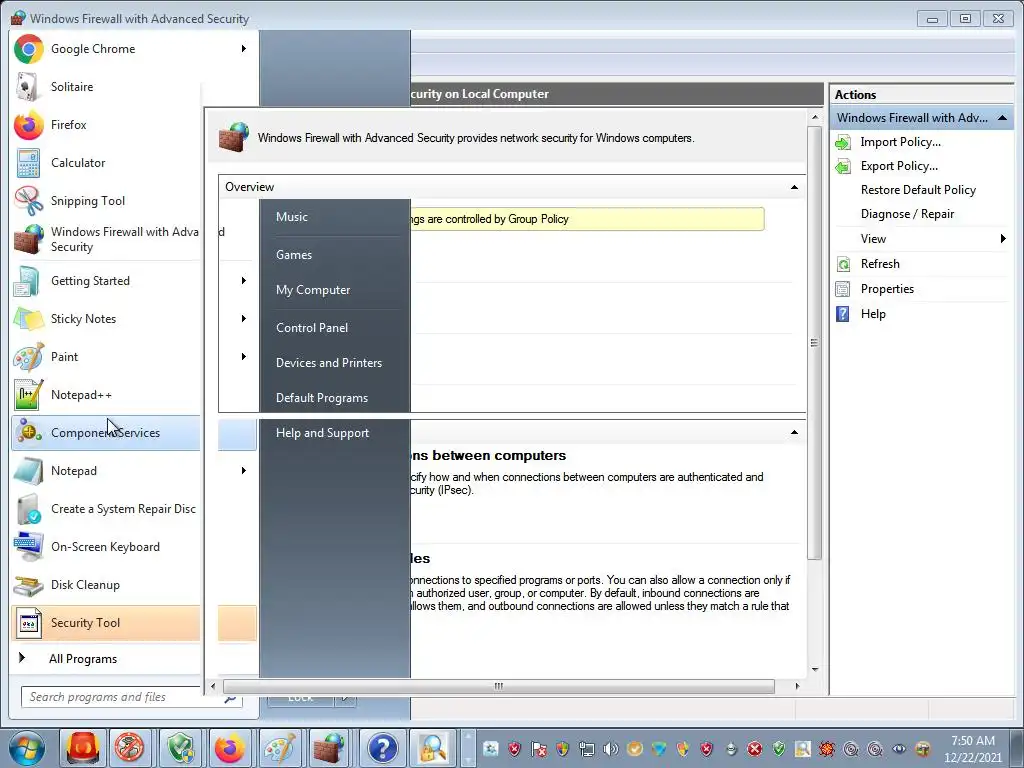The height and width of the screenshot is (768, 1024).
Task: Click the scroll down arrow of overview pane
Action: pos(814,669)
